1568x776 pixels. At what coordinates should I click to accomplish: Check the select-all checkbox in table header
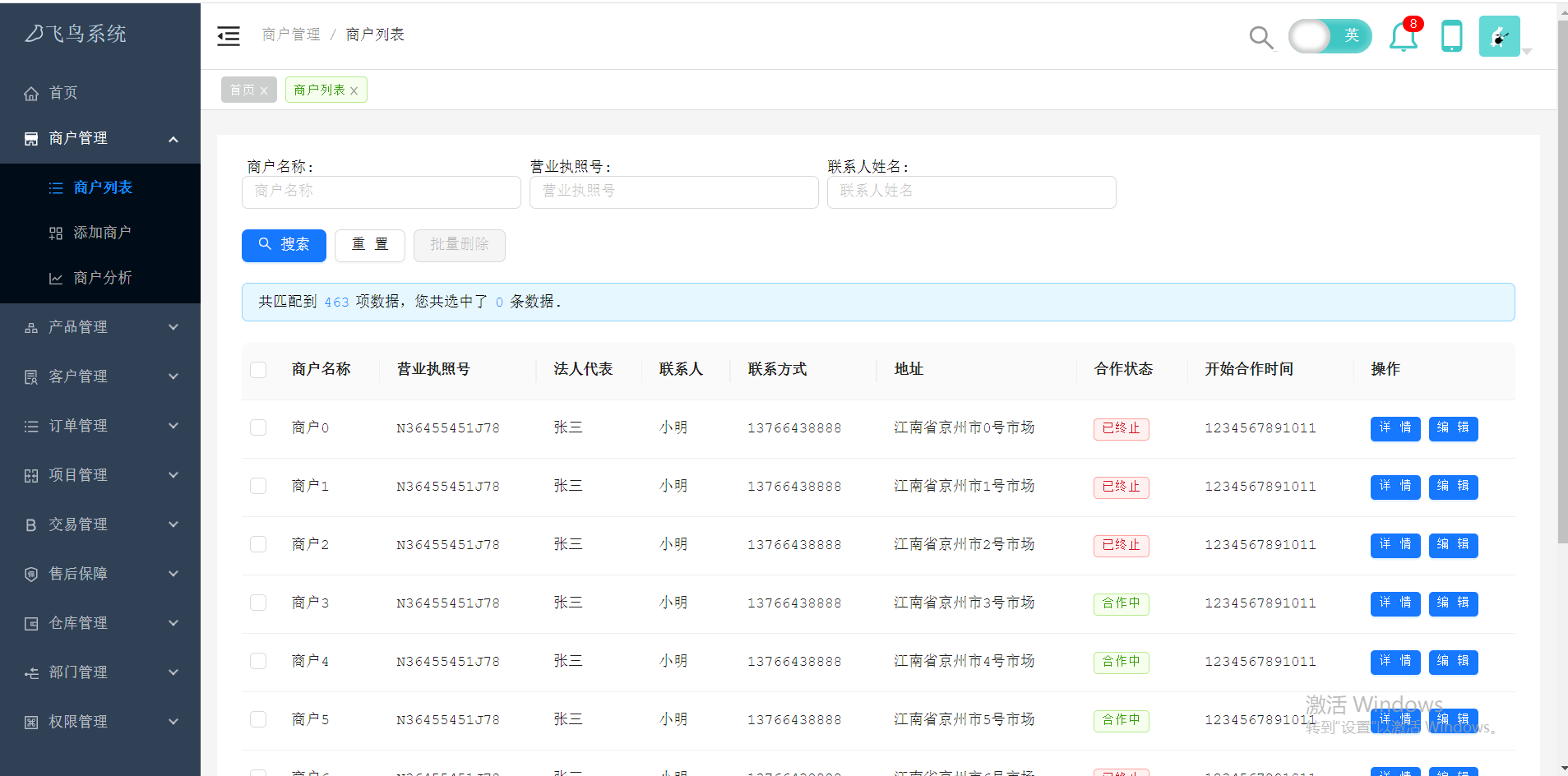258,370
